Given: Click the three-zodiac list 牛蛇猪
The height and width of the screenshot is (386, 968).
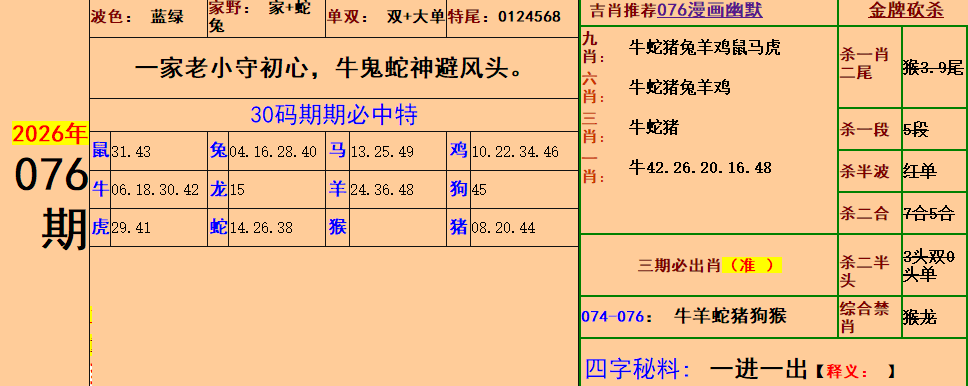Looking at the screenshot, I should tap(654, 127).
